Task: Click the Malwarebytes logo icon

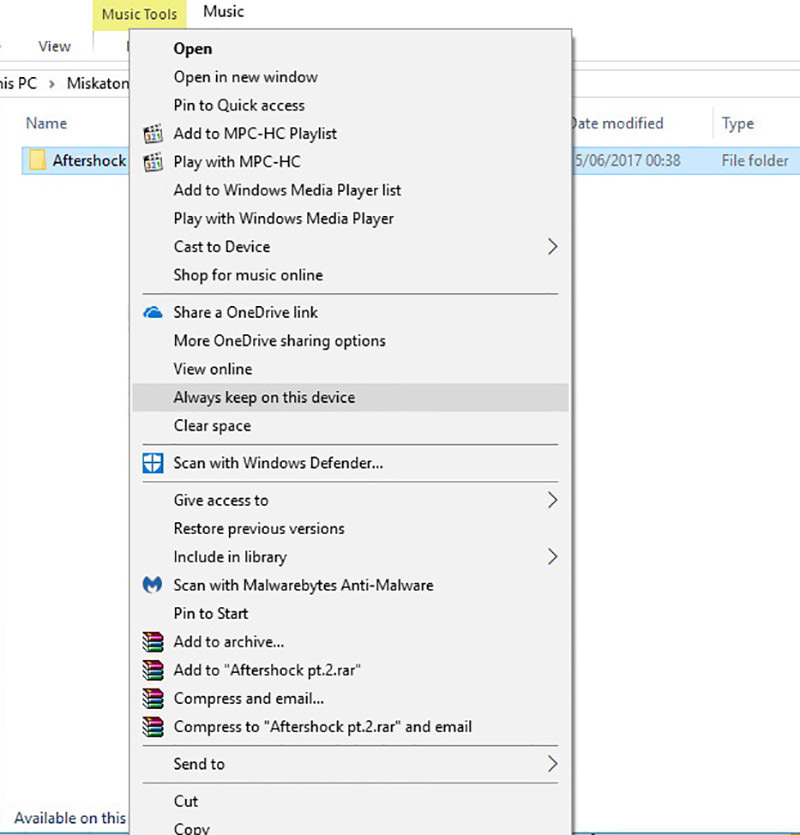Action: click(153, 585)
